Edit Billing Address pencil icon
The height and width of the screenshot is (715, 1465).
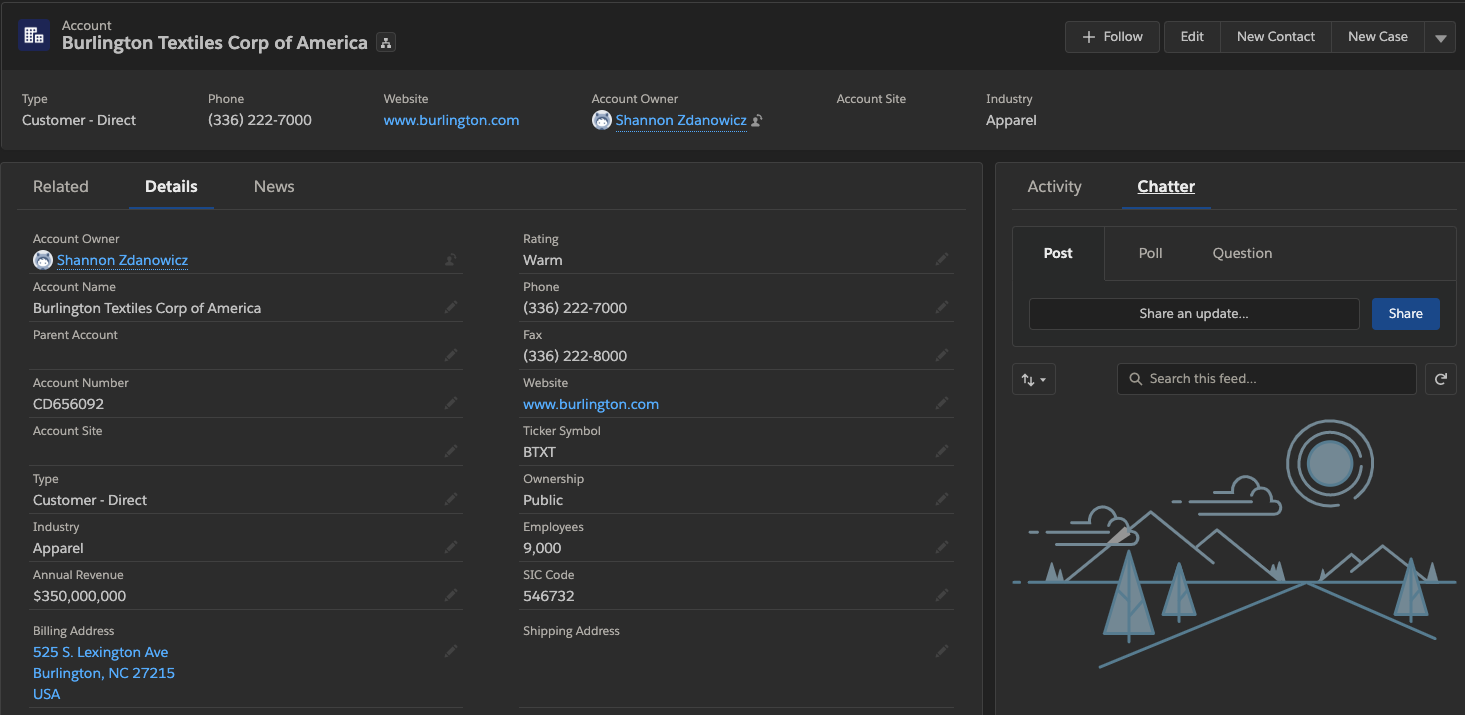click(x=451, y=651)
